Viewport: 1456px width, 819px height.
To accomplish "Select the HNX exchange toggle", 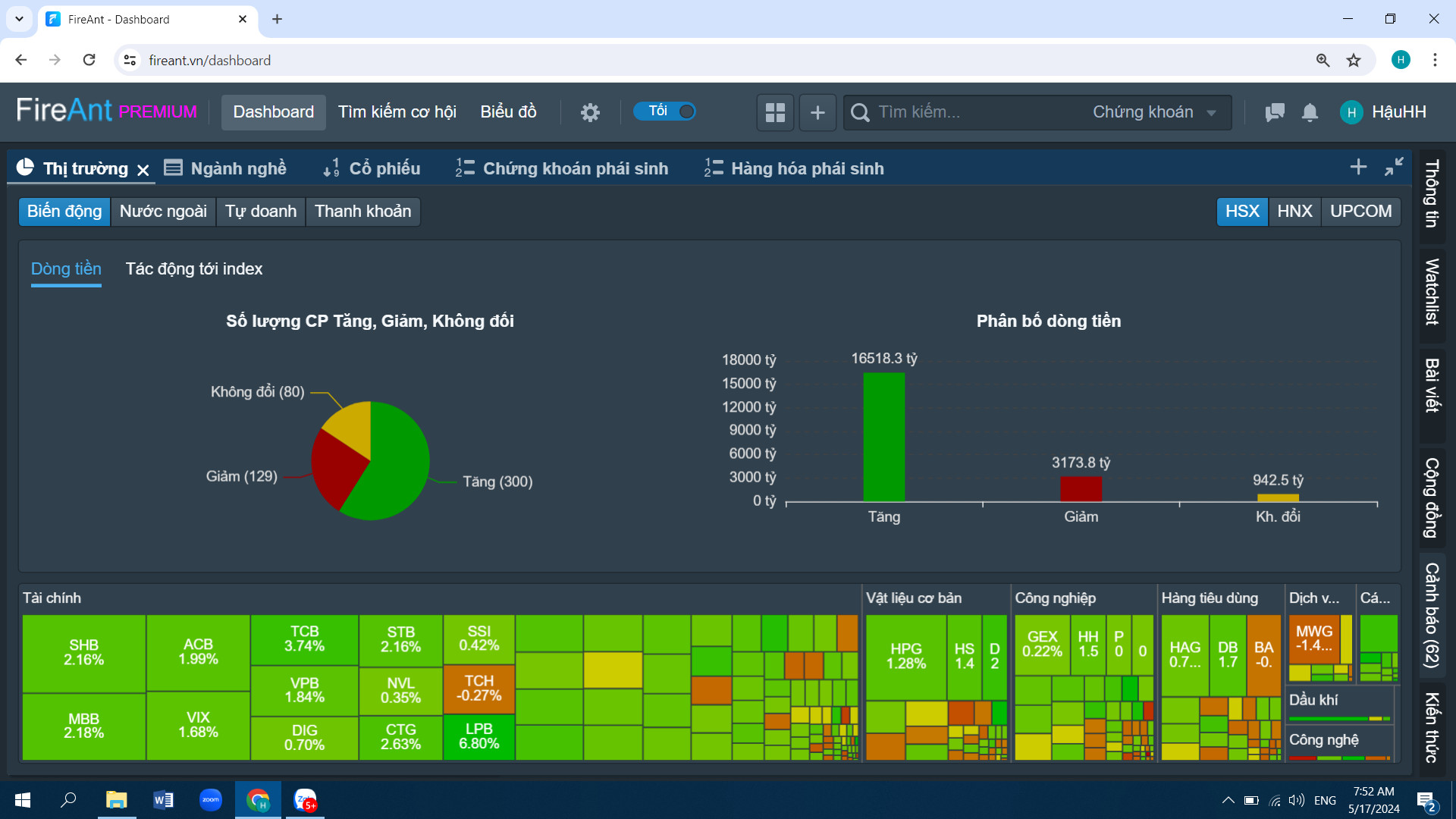I will tap(1294, 212).
